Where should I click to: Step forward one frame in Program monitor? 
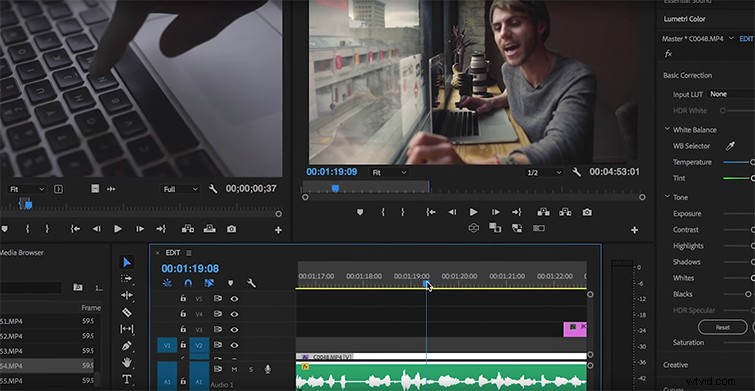495,212
